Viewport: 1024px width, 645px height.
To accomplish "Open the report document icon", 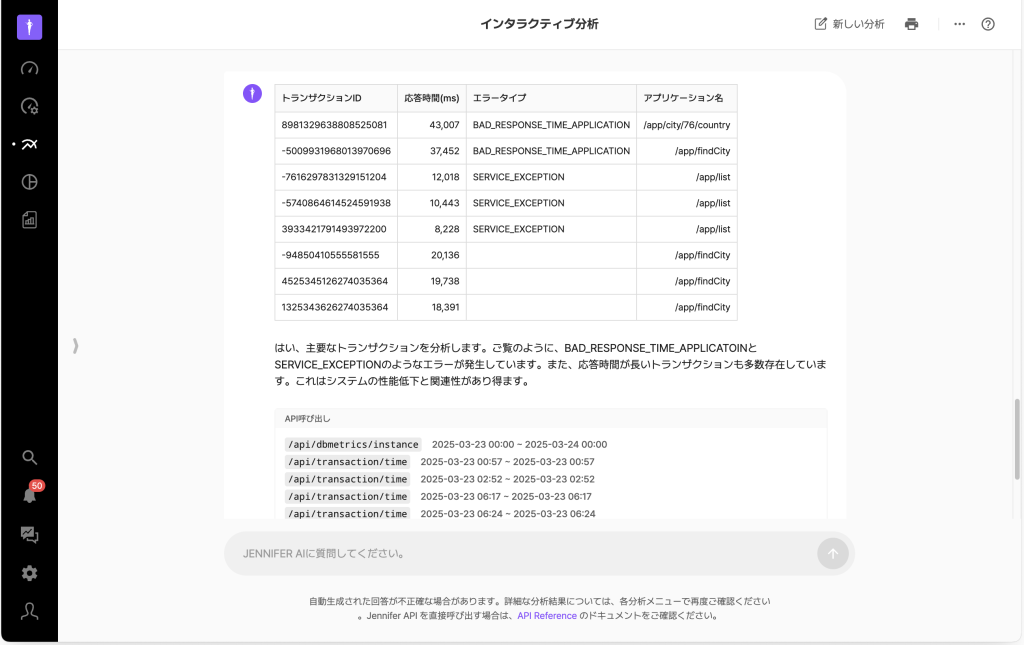I will pyautogui.click(x=29, y=220).
